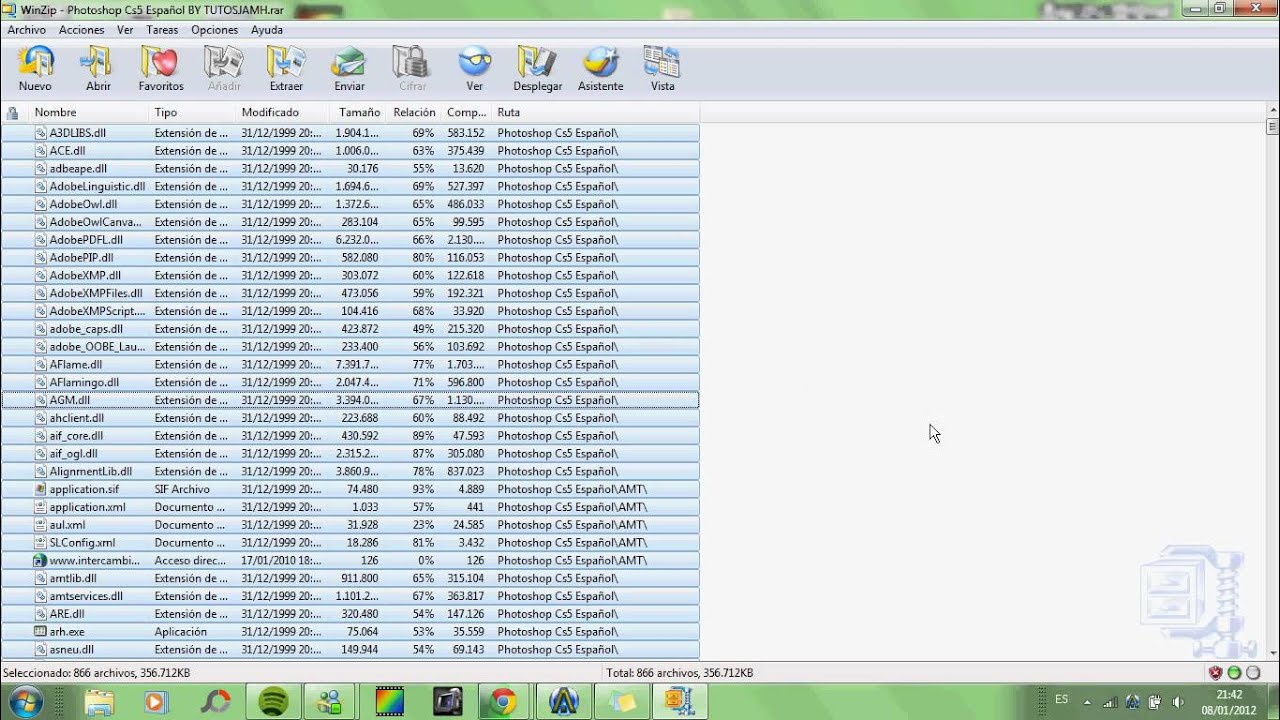Click the ES language indicator in tray
Screen dimensions: 1280x720
tap(1061, 699)
